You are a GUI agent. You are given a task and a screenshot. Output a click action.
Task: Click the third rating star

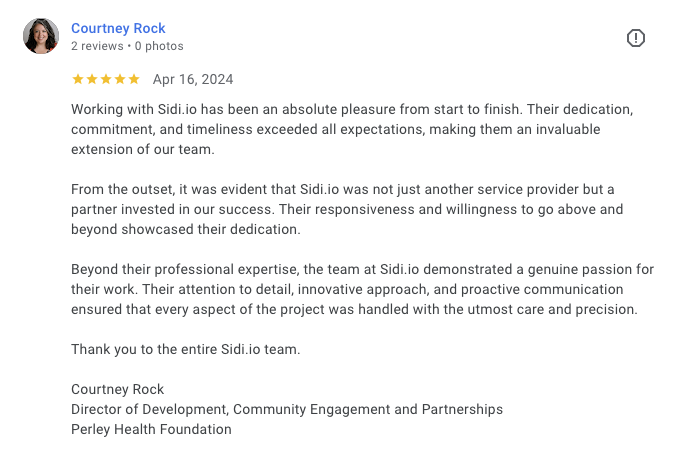click(x=105, y=79)
